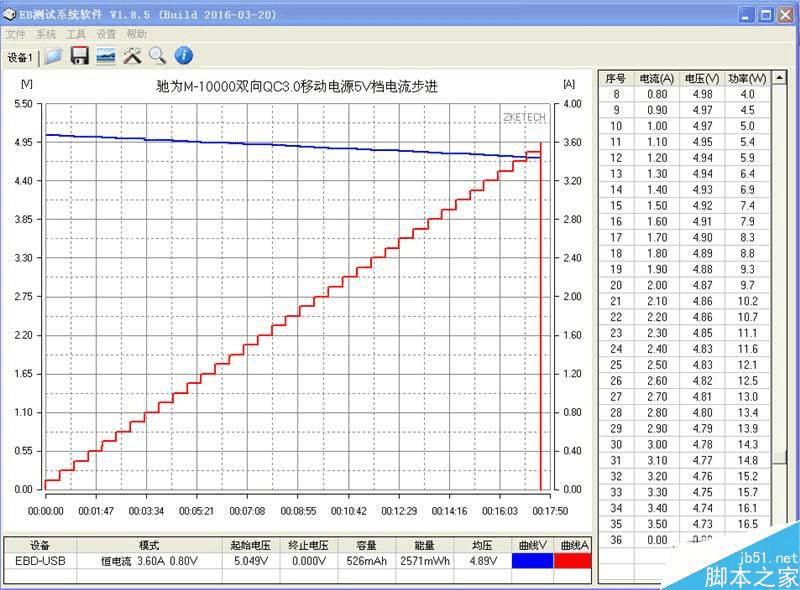
Task: Click voltage 4.83 in row 24
Action: coord(703,349)
